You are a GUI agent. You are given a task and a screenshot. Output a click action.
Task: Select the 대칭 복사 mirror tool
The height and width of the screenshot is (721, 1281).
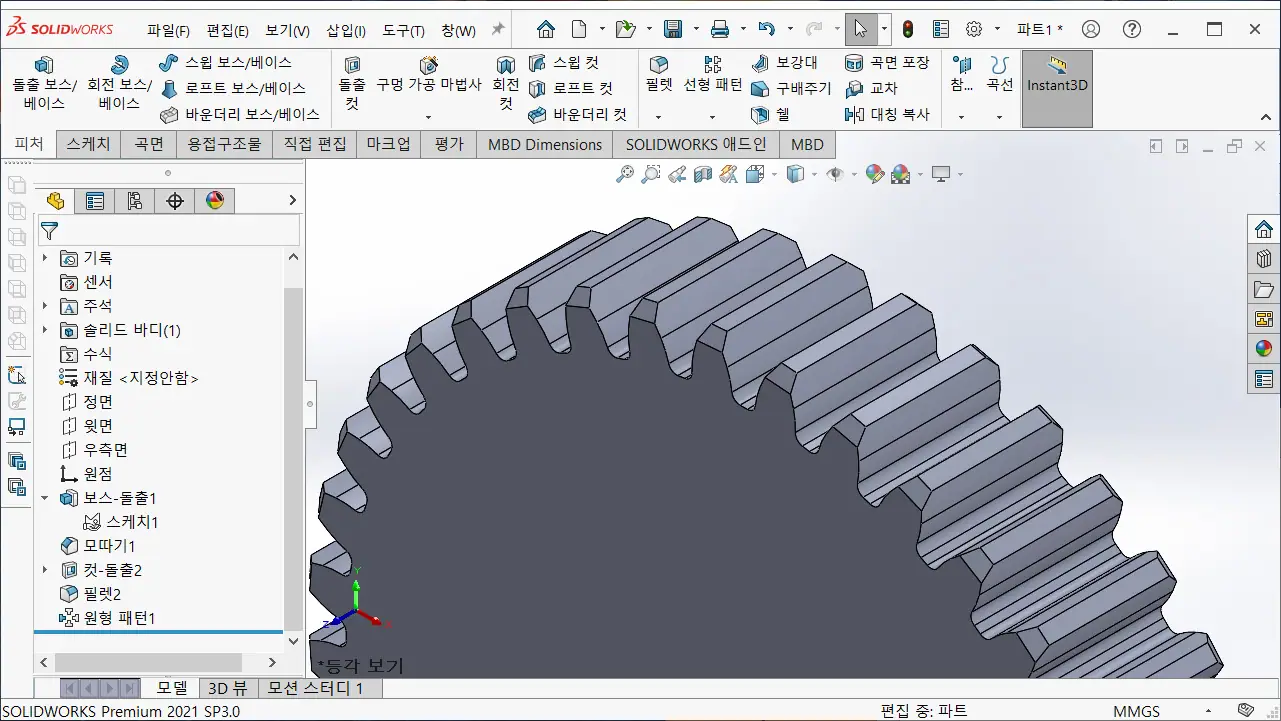887,114
